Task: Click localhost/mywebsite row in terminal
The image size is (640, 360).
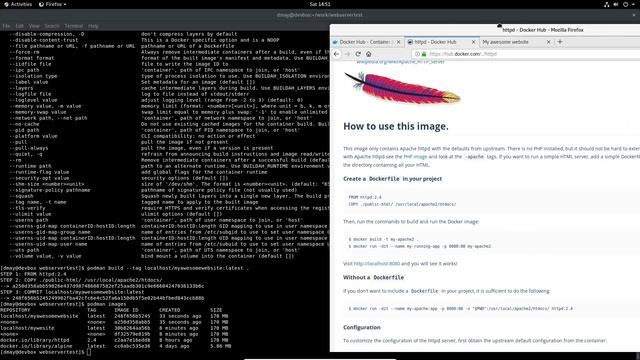Action: click(114, 328)
